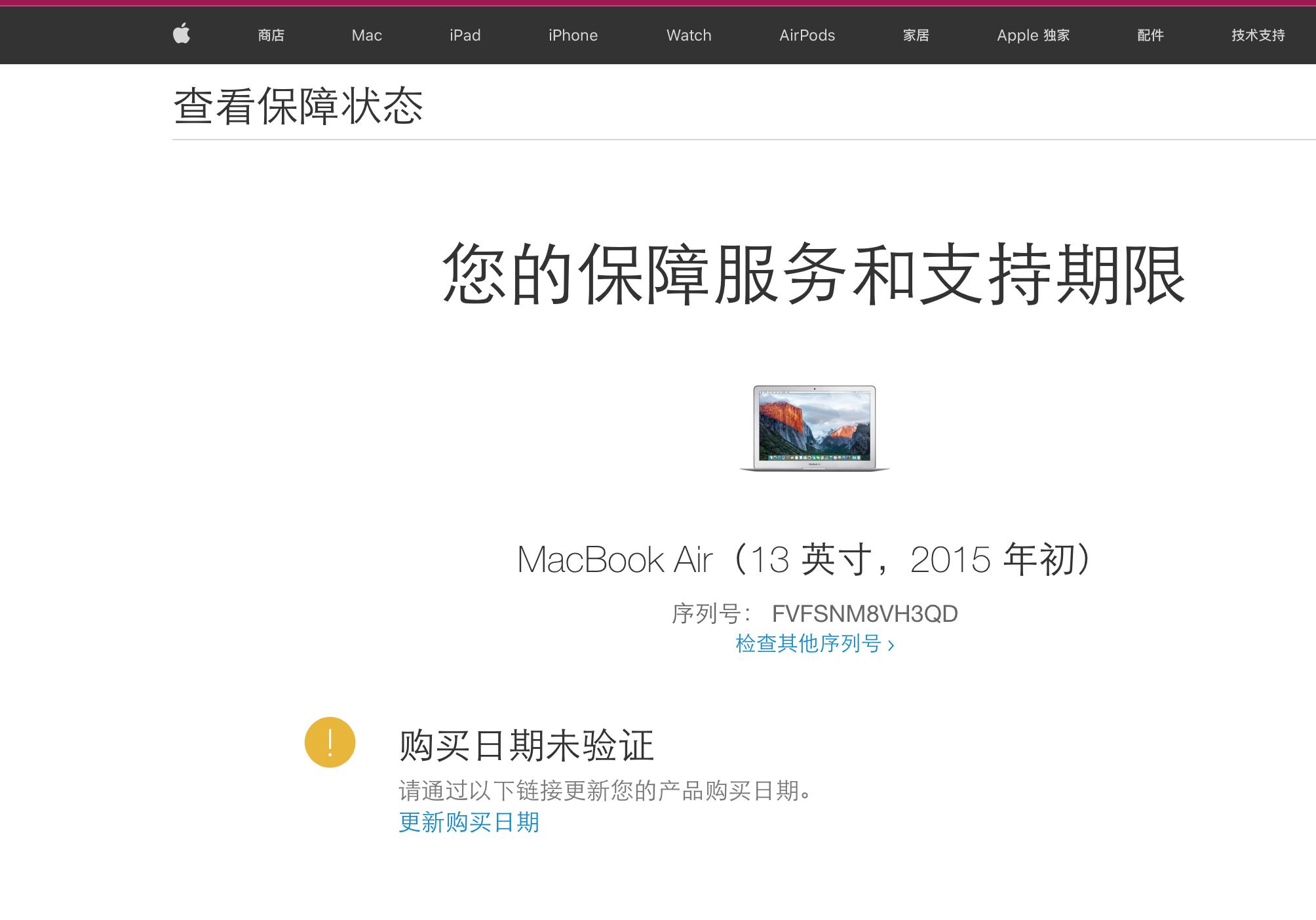The image size is (1316, 920).
Task: Go to 技术支持 support page
Action: [1257, 35]
